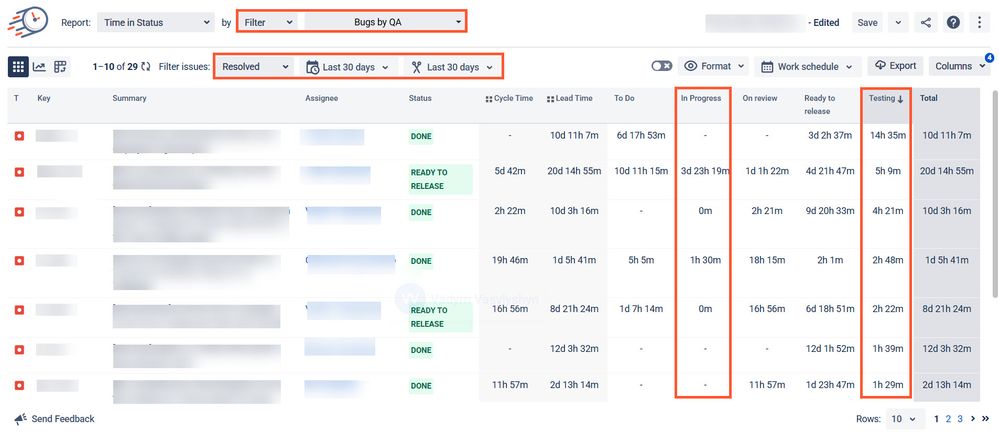Image resolution: width=999 pixels, height=436 pixels.
Task: Click bug icon in the 1h 29m row
Action: [19, 386]
